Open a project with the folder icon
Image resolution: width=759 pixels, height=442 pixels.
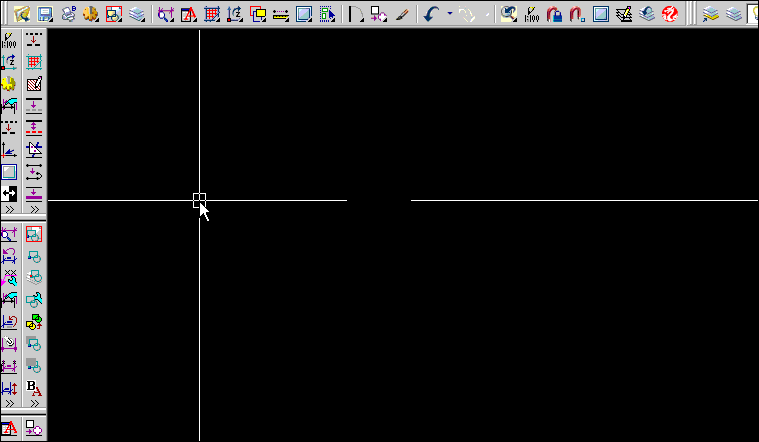22,15
